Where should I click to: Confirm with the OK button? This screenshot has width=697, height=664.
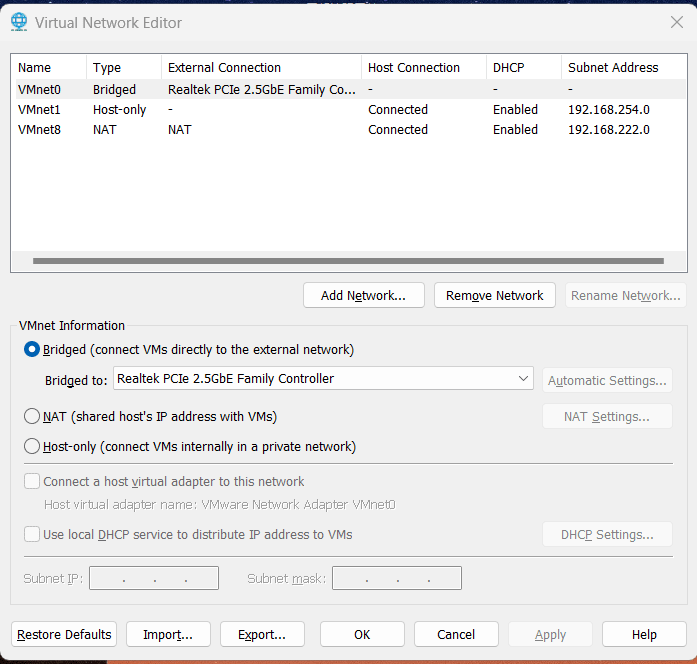[362, 634]
